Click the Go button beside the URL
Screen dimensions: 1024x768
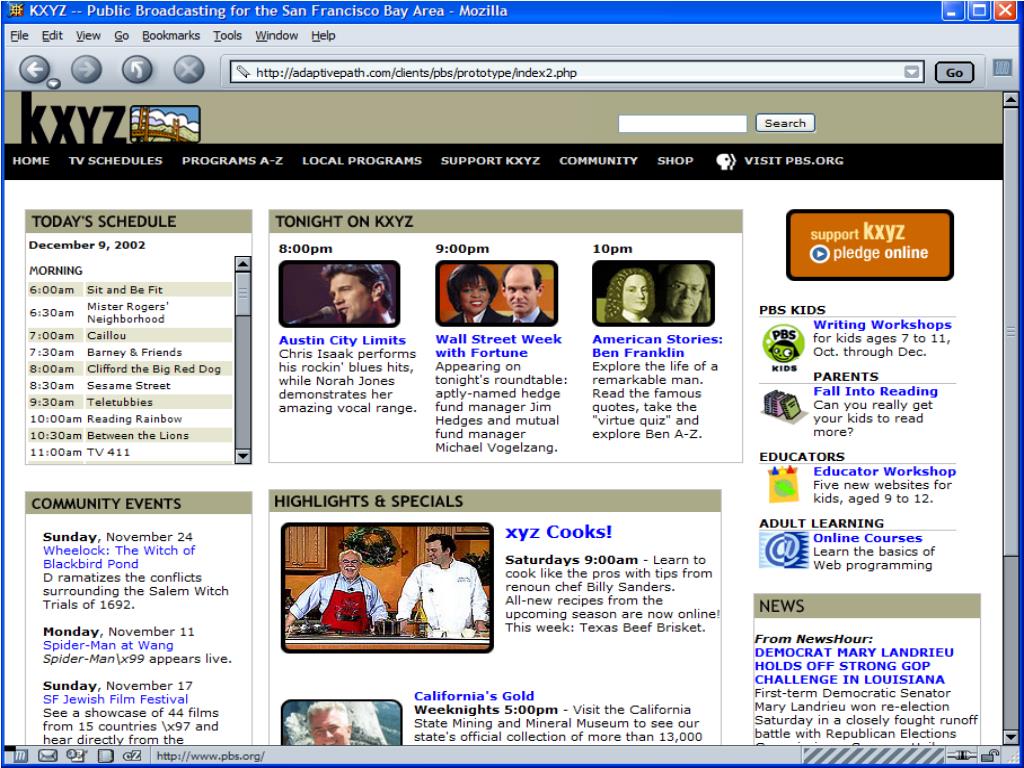pyautogui.click(x=954, y=72)
